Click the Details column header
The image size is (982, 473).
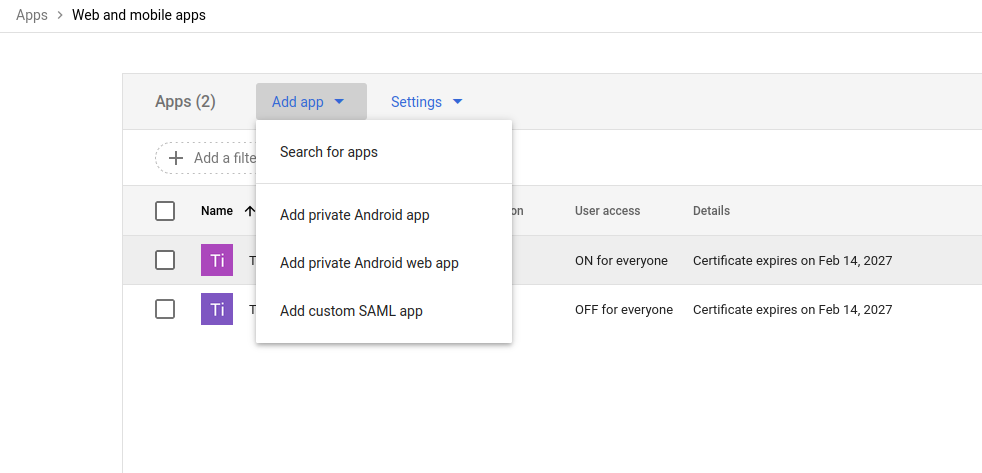point(711,211)
